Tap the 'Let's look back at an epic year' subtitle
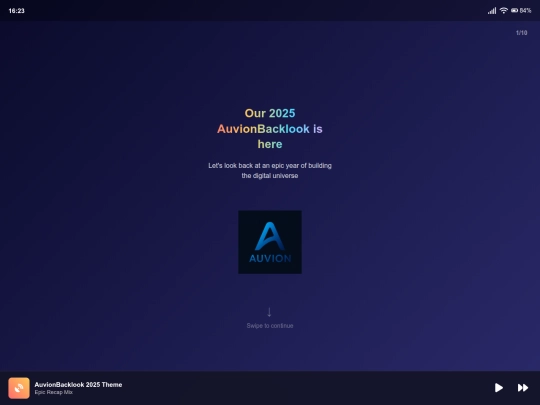 tap(270, 170)
